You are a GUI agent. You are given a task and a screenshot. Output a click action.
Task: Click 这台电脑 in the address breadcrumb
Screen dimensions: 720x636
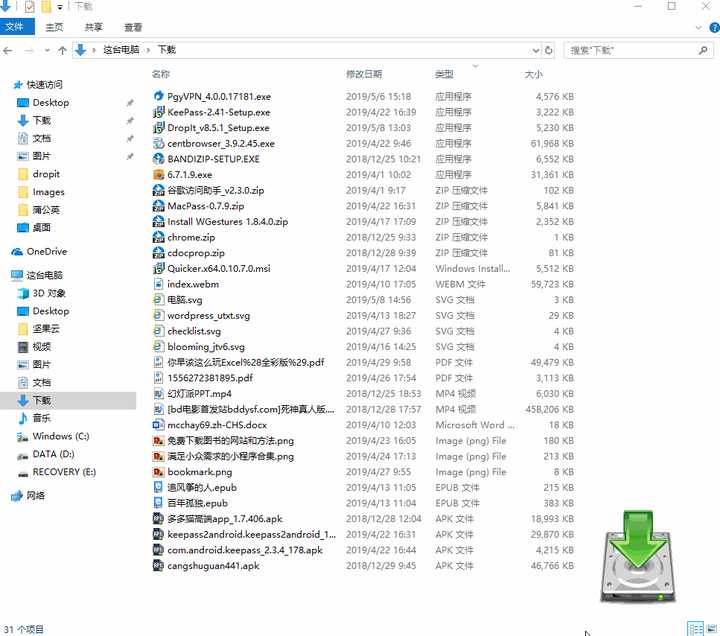pos(121,50)
